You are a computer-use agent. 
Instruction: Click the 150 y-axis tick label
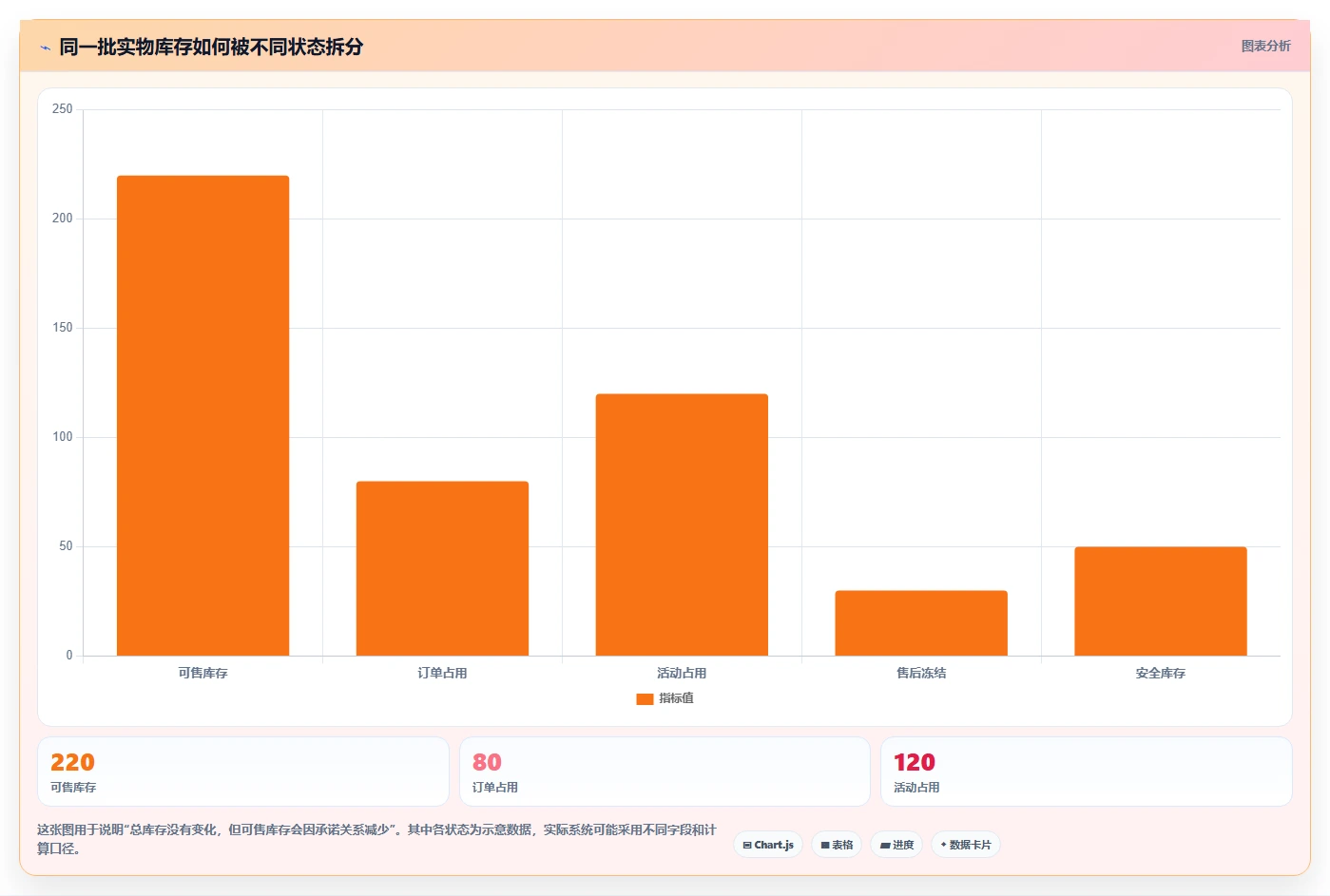pyautogui.click(x=62, y=328)
